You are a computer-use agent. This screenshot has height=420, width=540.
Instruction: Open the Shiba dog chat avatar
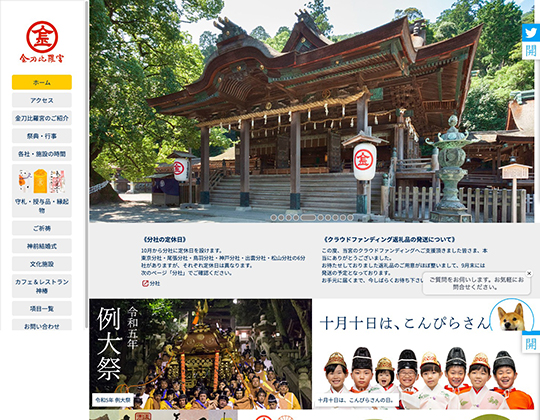[x=512, y=316]
